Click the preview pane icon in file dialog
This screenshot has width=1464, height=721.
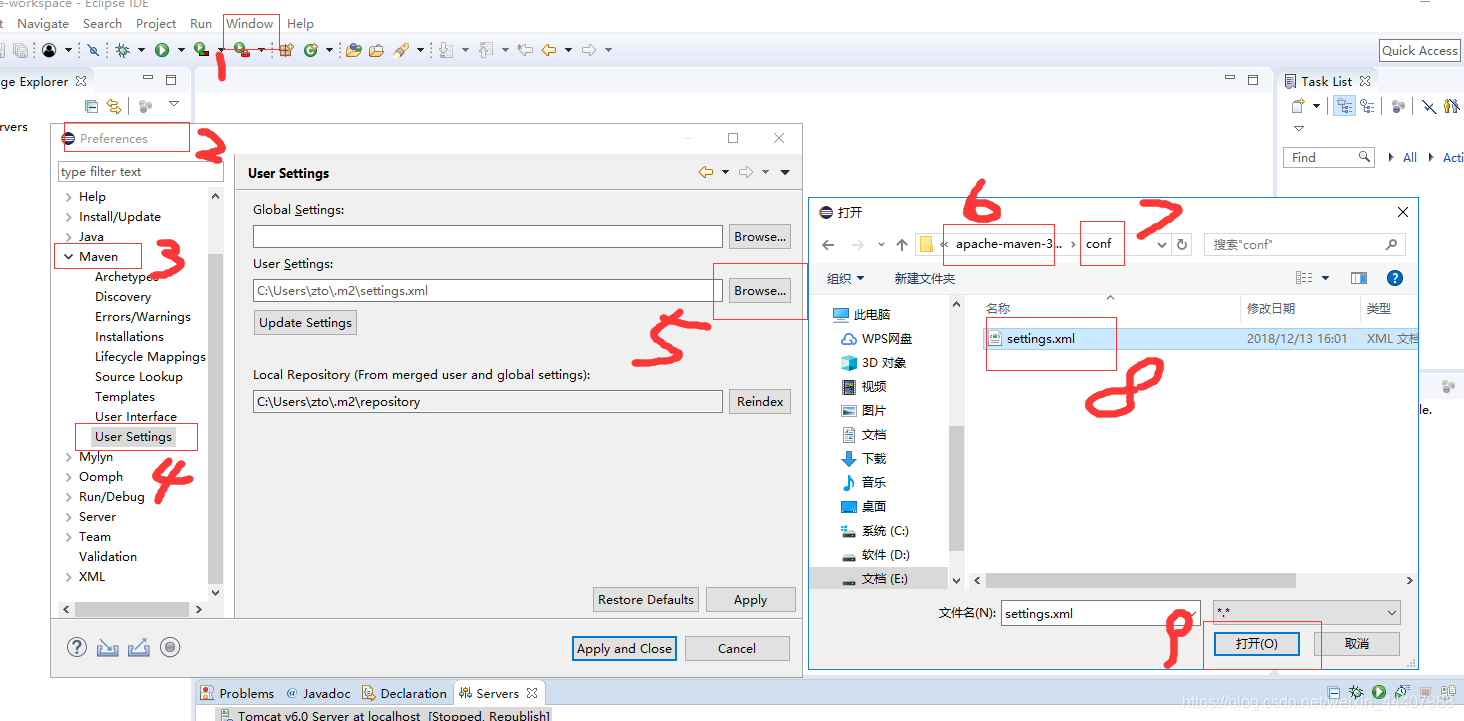[1358, 278]
